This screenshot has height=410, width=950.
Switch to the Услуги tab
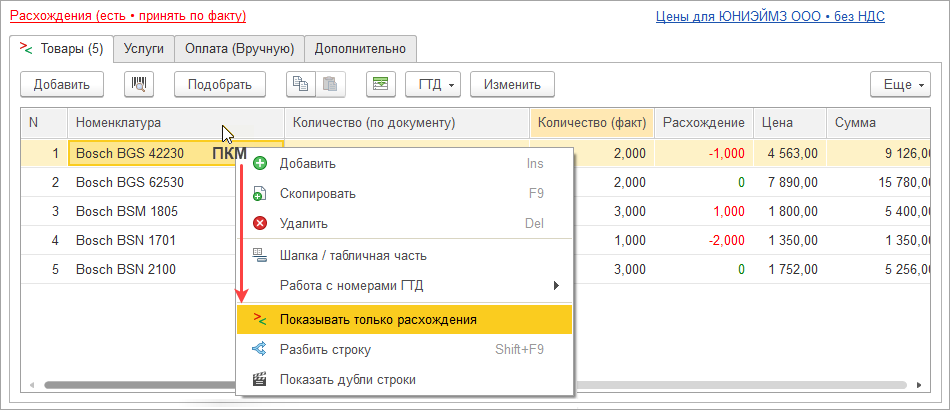tap(143, 48)
